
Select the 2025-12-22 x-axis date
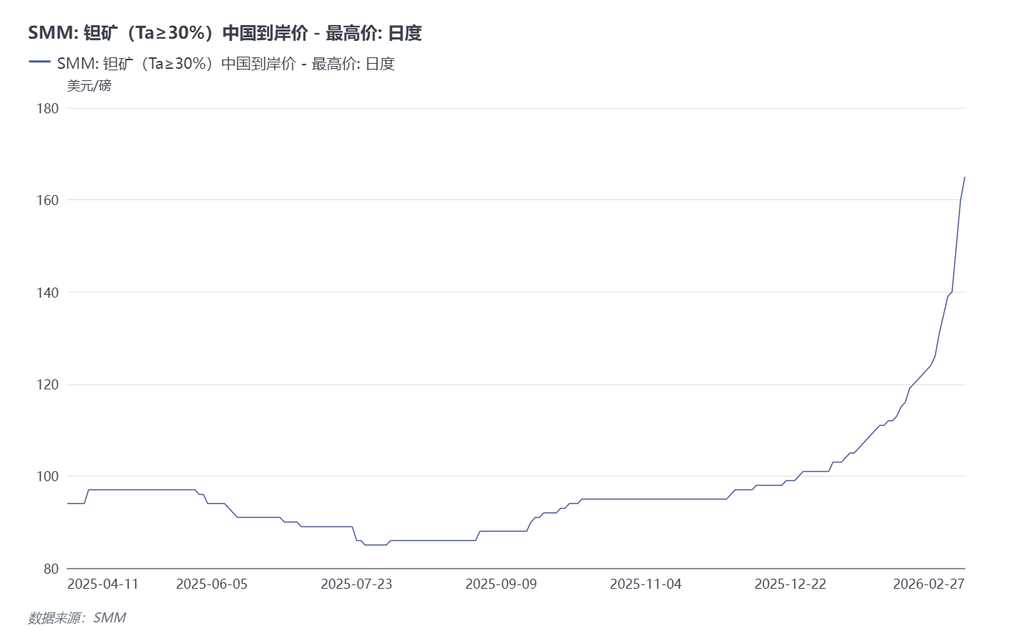click(x=790, y=584)
